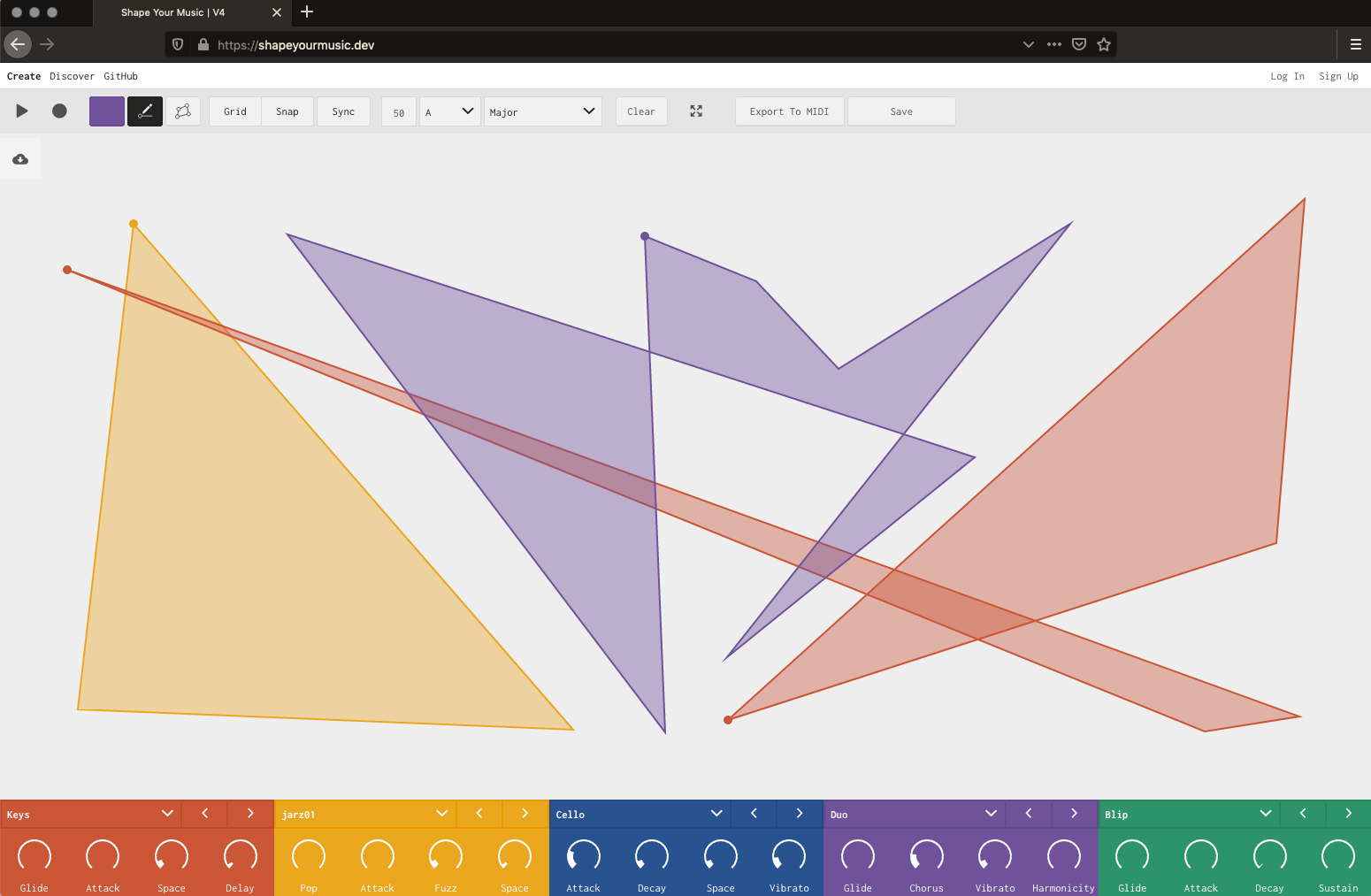Viewport: 1371px width, 896px height.
Task: Select next instrument for Duo panel
Action: click(1074, 814)
